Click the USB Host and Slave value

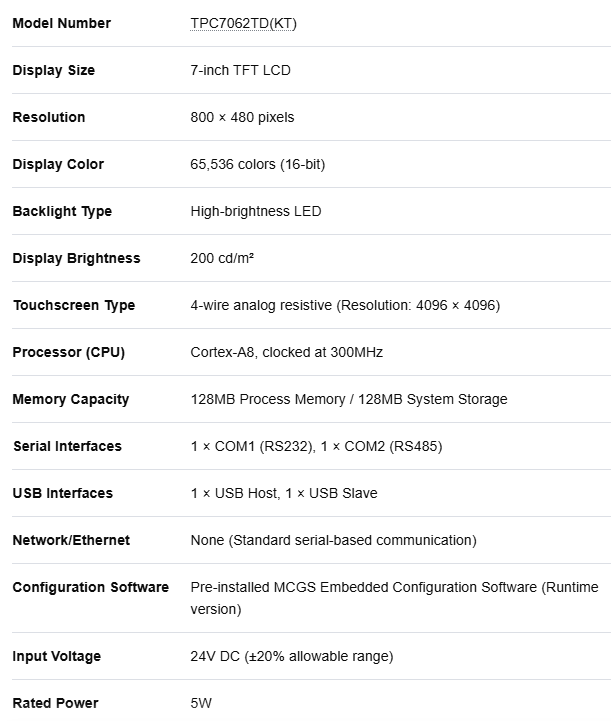pyautogui.click(x=284, y=493)
